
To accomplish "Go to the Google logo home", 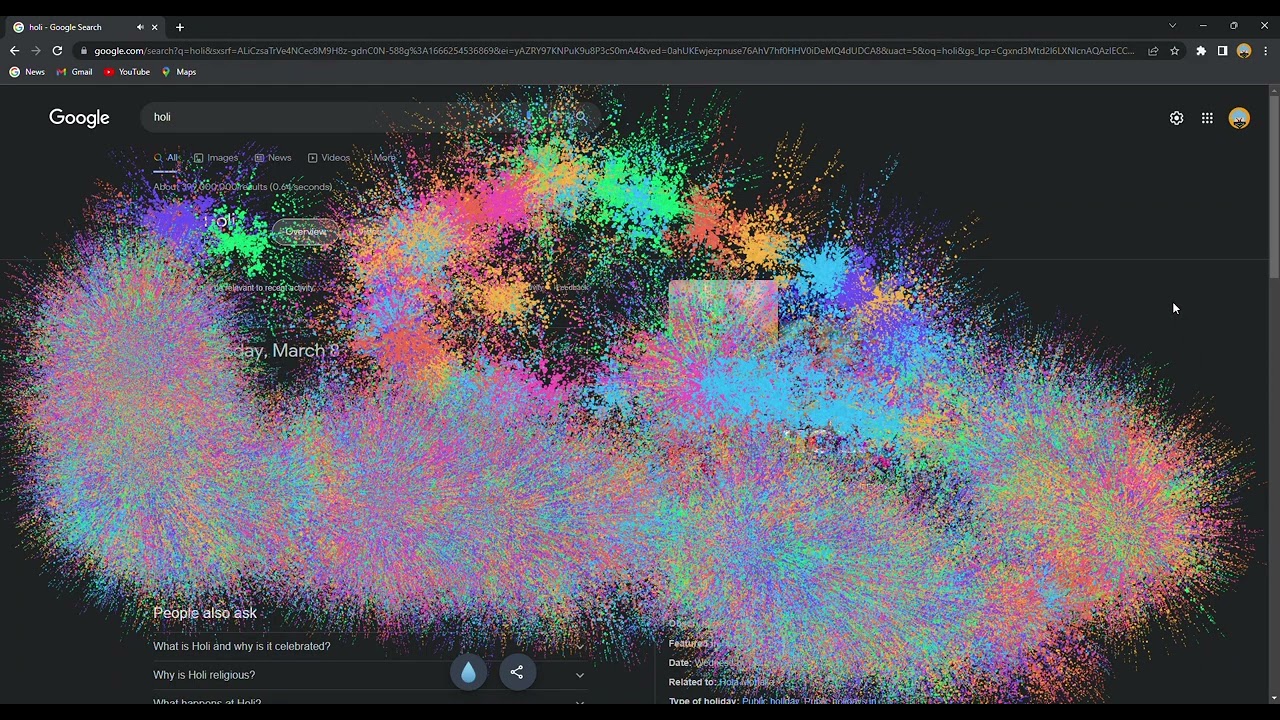I will point(79,118).
